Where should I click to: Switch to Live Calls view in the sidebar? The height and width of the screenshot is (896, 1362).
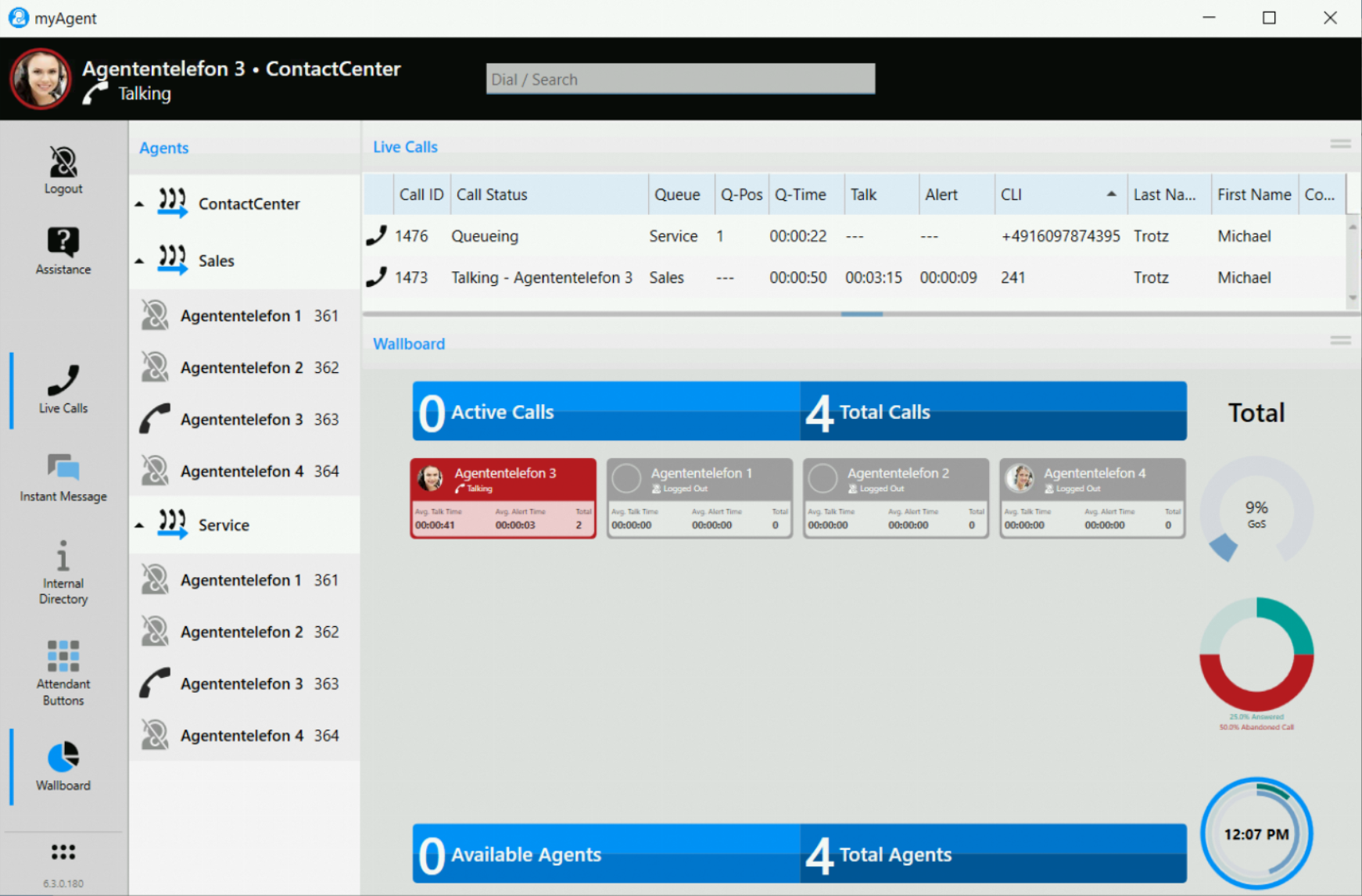63,389
